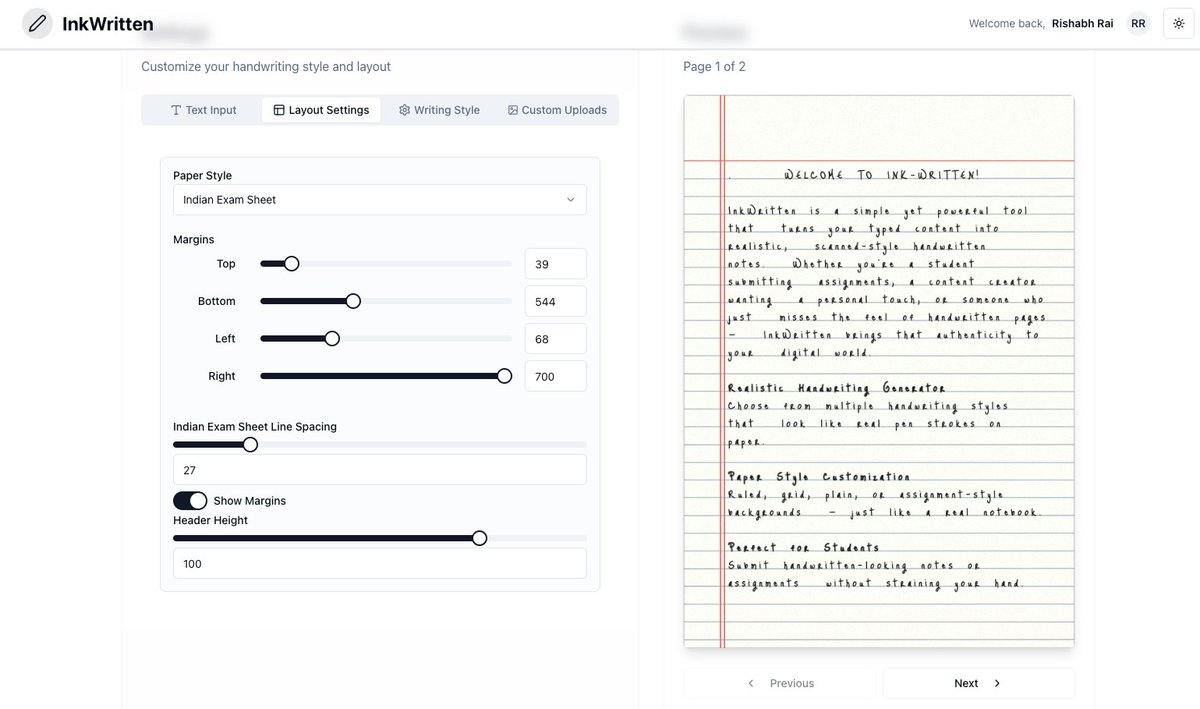
Task: Click the Top margin value field 39
Action: (x=555, y=264)
